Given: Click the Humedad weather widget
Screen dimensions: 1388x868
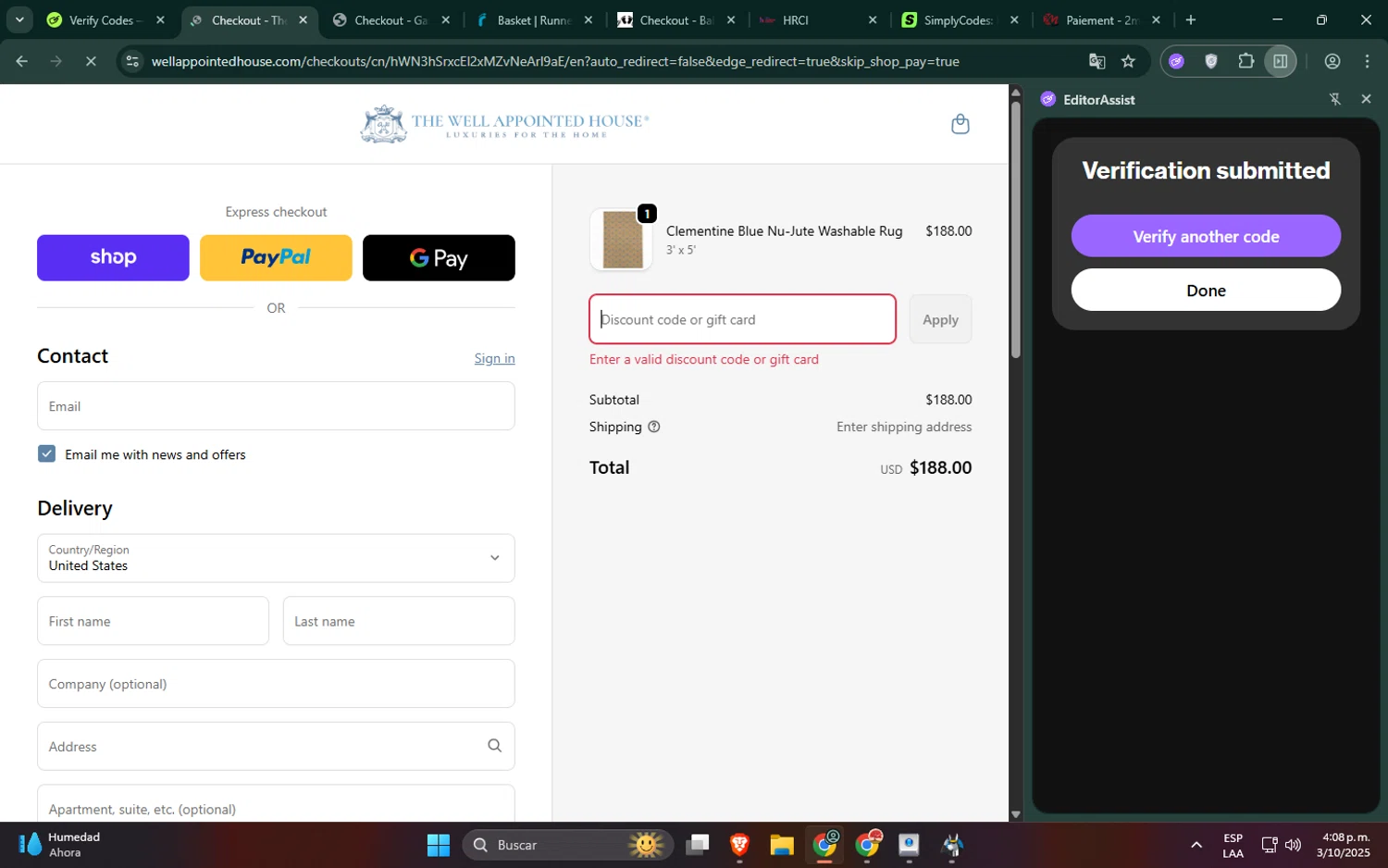Looking at the screenshot, I should (x=61, y=845).
